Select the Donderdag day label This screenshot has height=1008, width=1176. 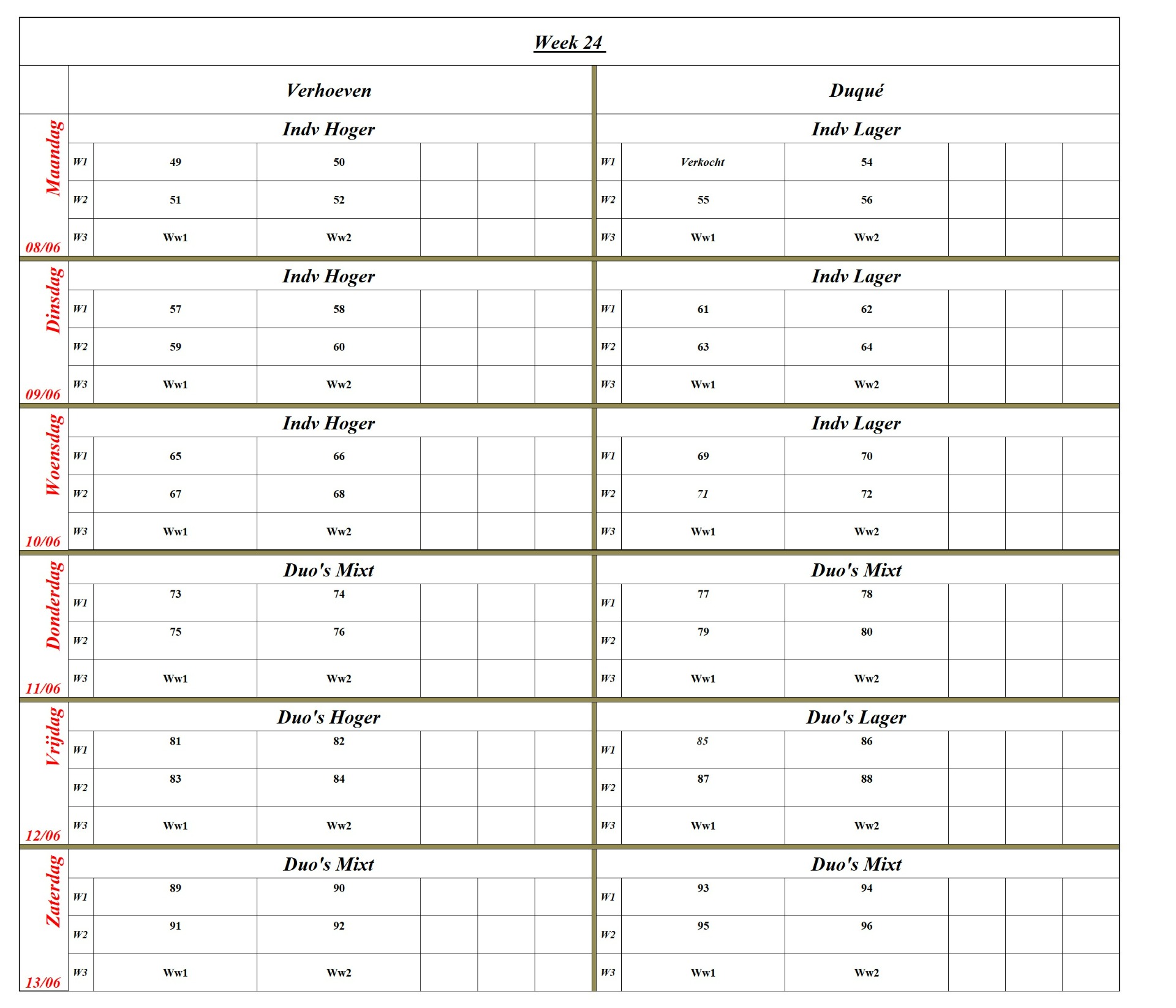tap(54, 605)
